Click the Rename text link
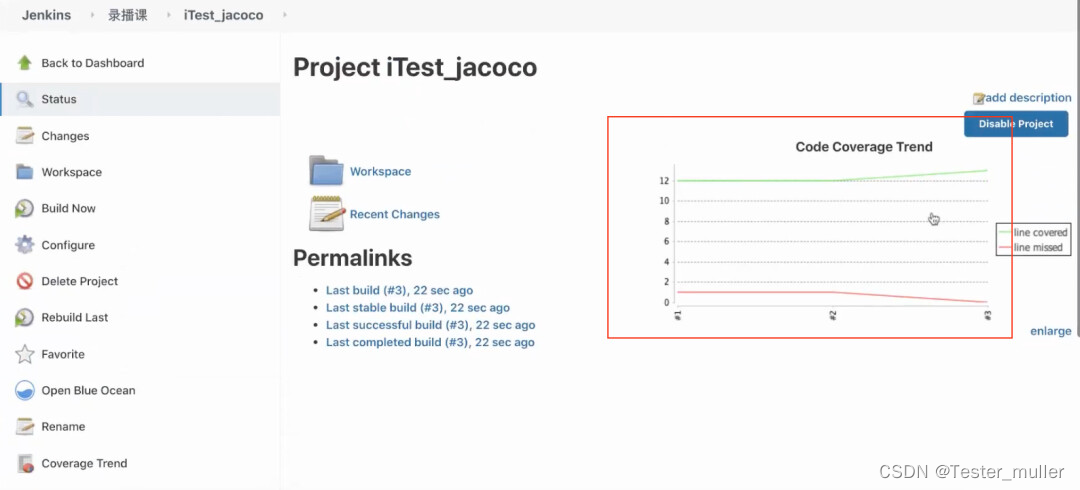 (63, 427)
